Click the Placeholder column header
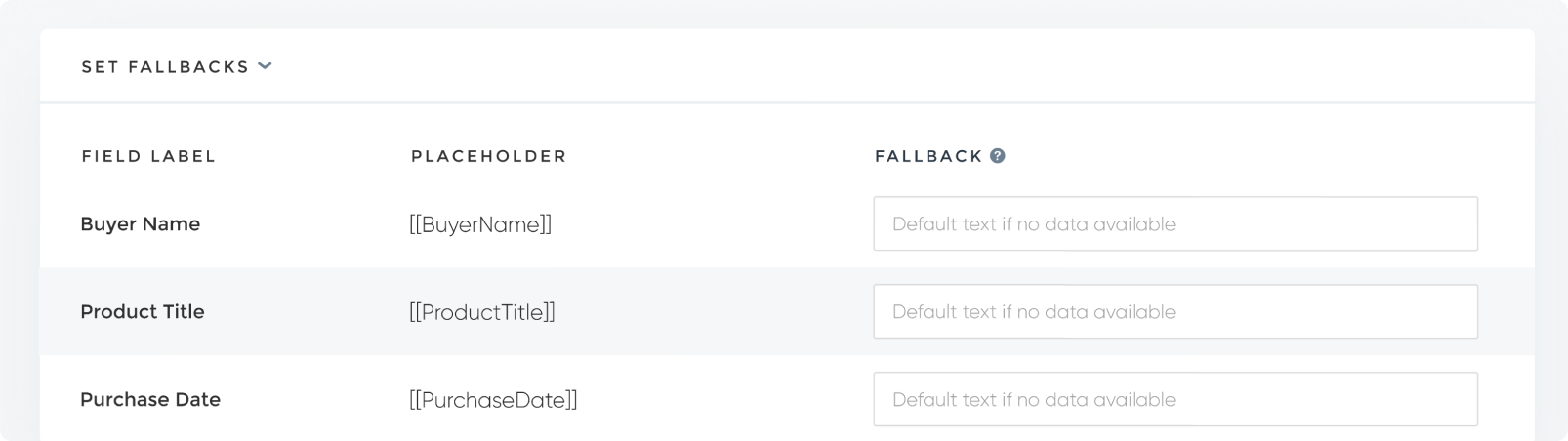 tap(489, 156)
